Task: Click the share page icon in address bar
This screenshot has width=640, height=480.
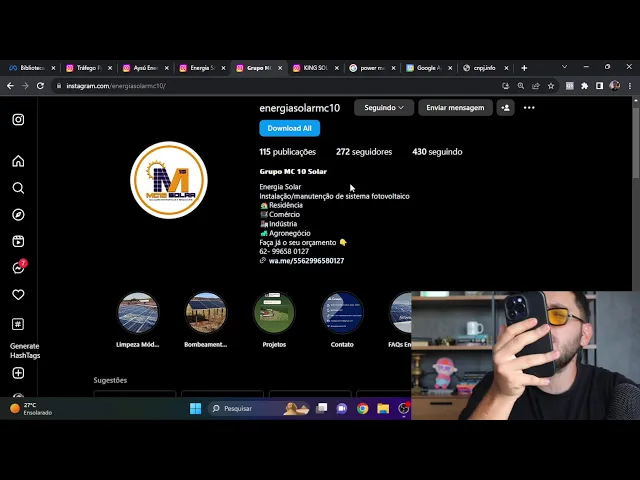Action: (x=536, y=86)
